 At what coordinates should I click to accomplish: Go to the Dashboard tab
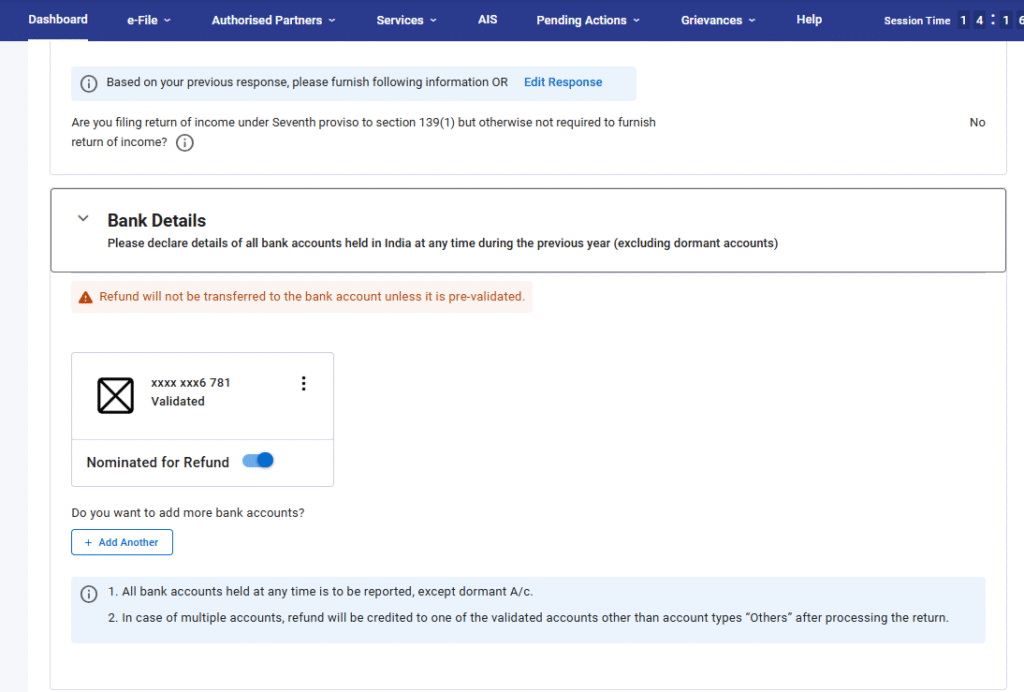(x=58, y=19)
